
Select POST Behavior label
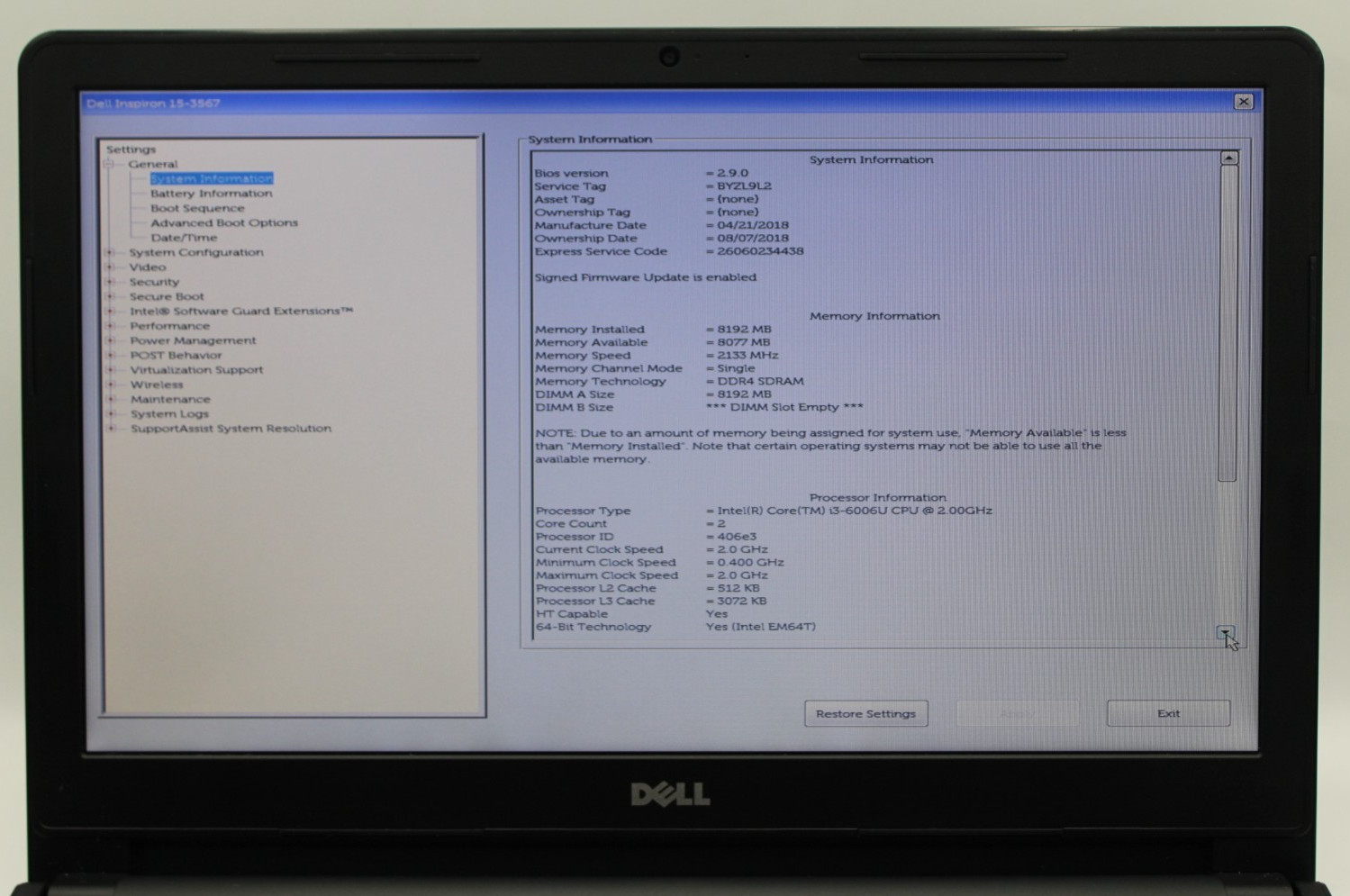(176, 355)
